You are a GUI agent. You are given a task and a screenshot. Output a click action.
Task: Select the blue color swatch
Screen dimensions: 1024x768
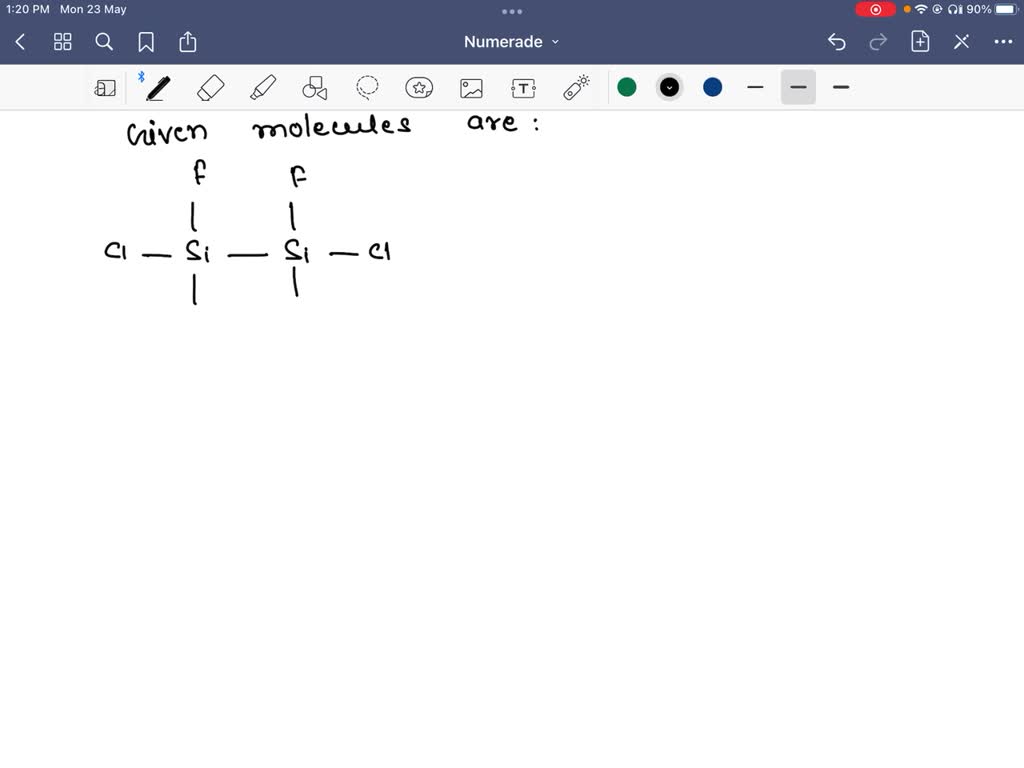(712, 87)
